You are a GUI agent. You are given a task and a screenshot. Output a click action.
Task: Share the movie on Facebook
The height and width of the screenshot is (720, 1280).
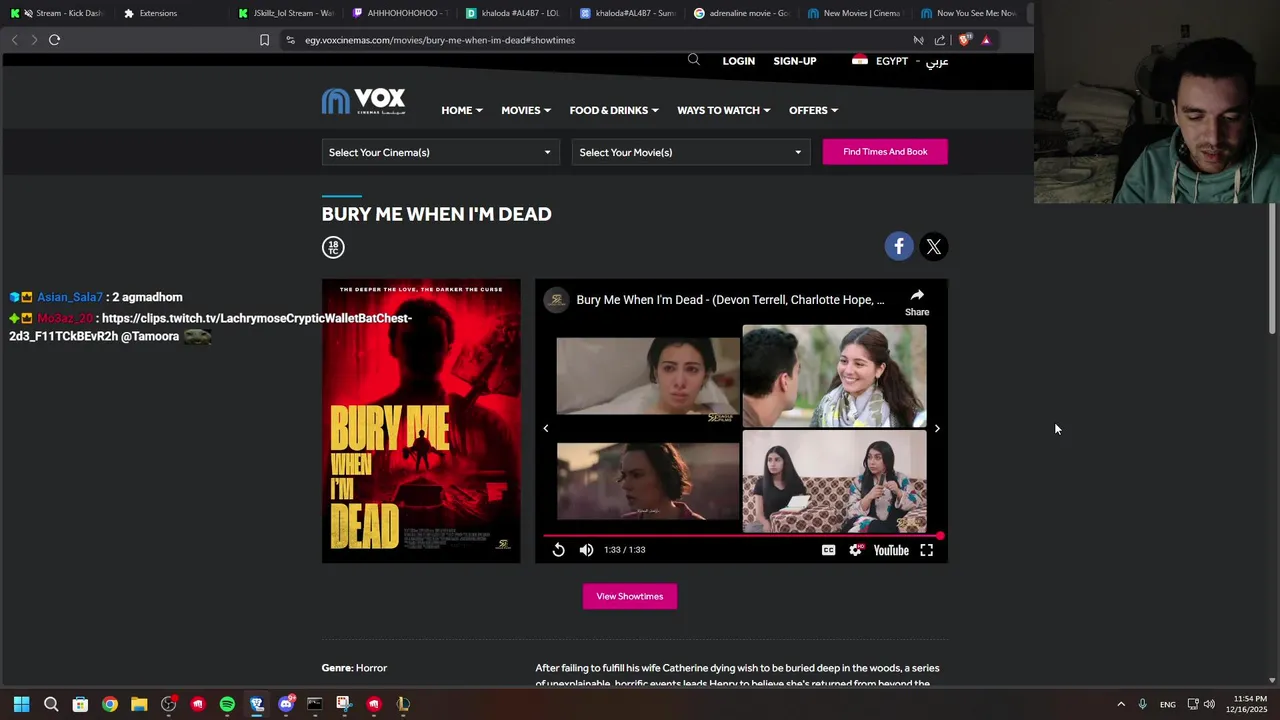(x=899, y=246)
